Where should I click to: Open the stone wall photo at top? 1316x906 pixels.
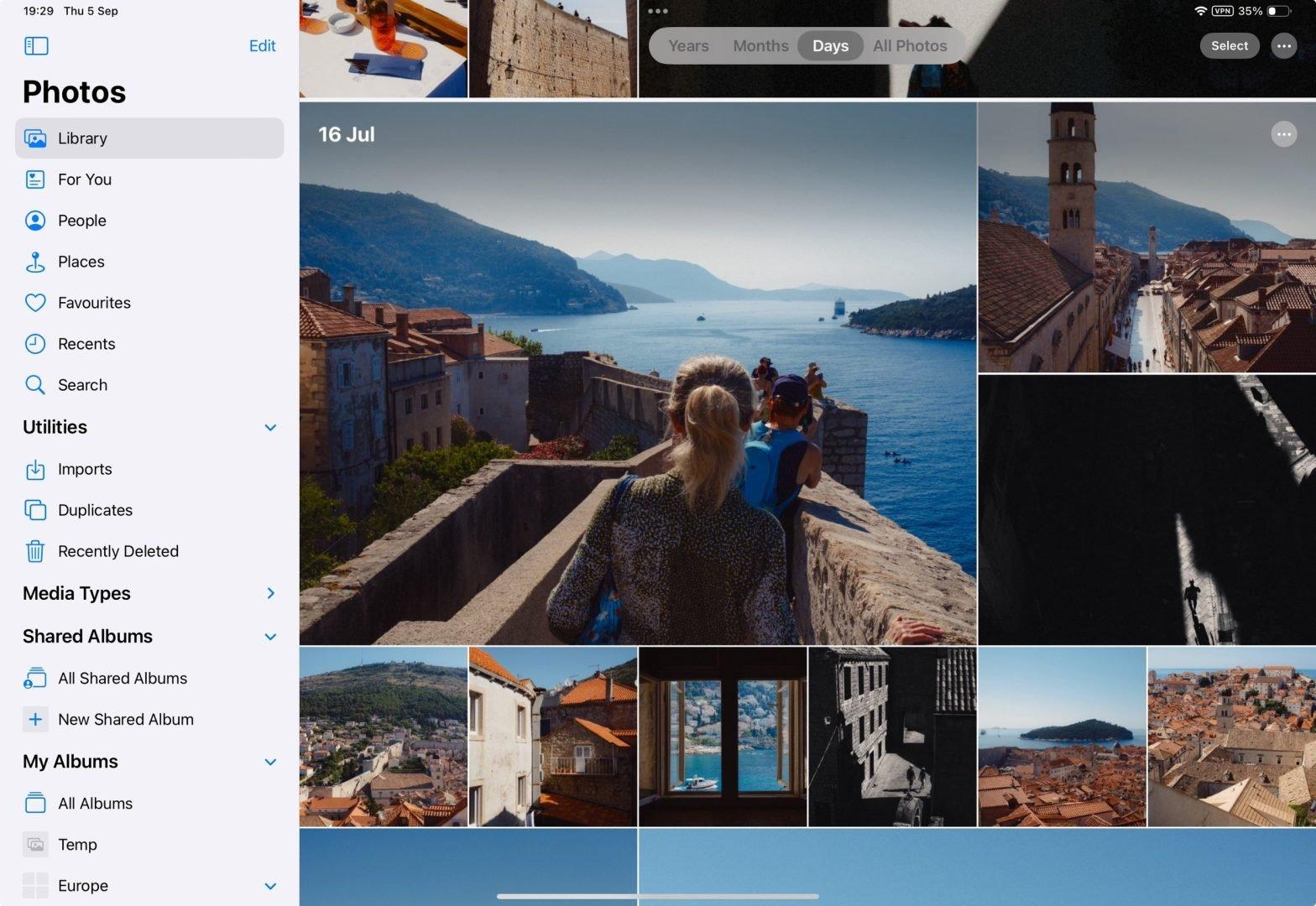[x=553, y=49]
